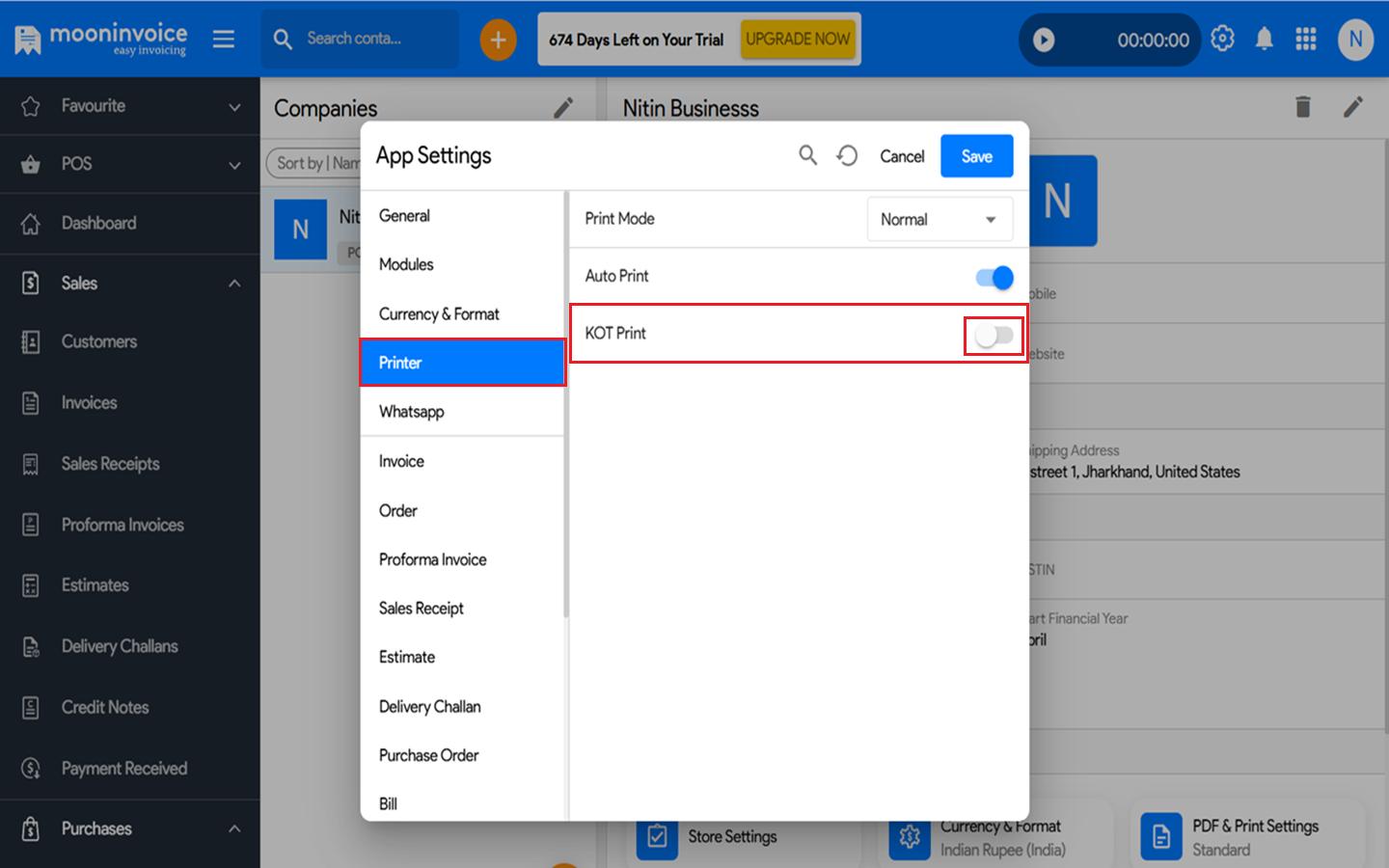Select Order in App Settings list
The height and width of the screenshot is (868, 1389).
[462, 510]
